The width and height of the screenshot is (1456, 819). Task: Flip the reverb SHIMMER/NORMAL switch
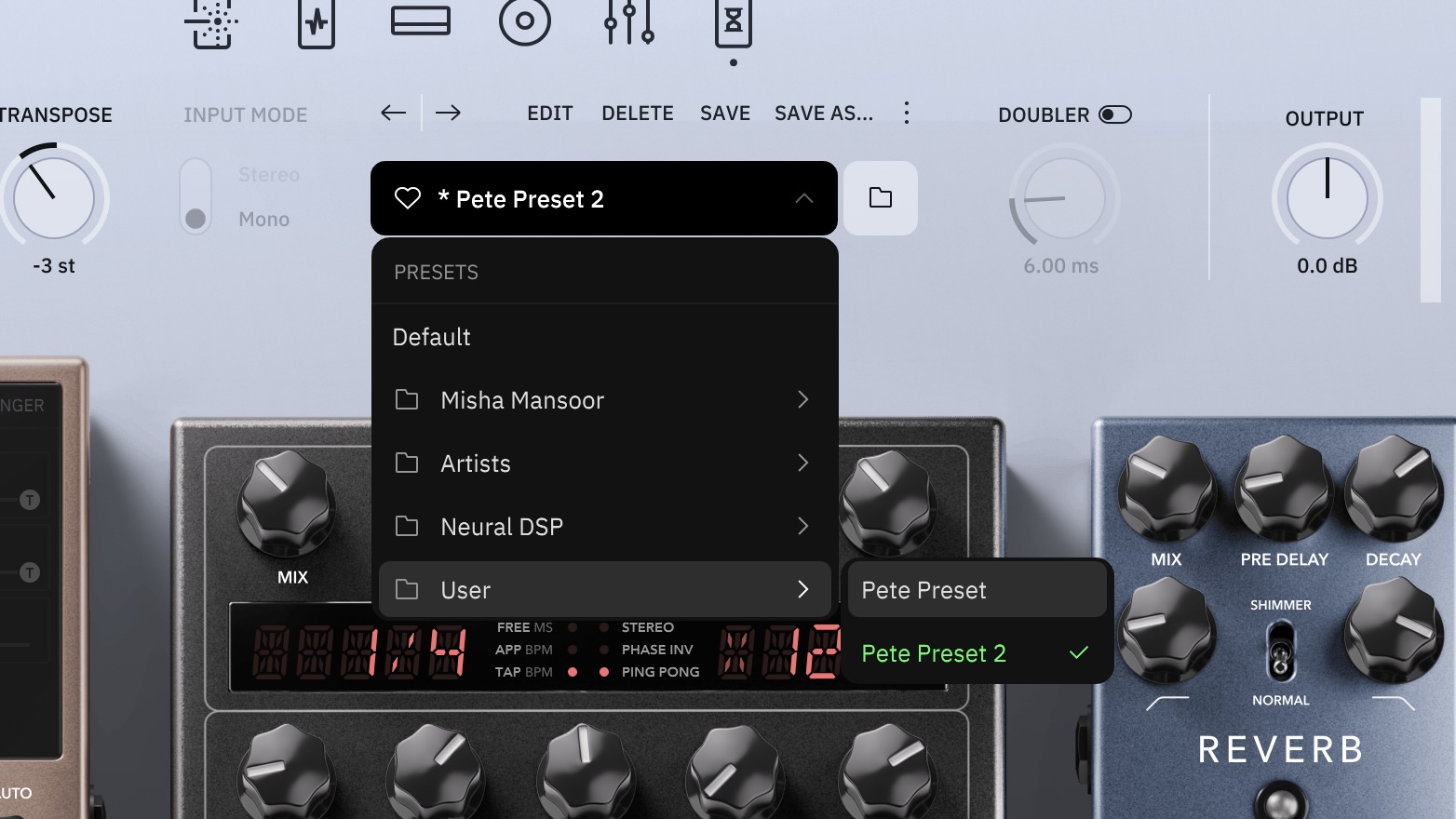pyautogui.click(x=1281, y=651)
